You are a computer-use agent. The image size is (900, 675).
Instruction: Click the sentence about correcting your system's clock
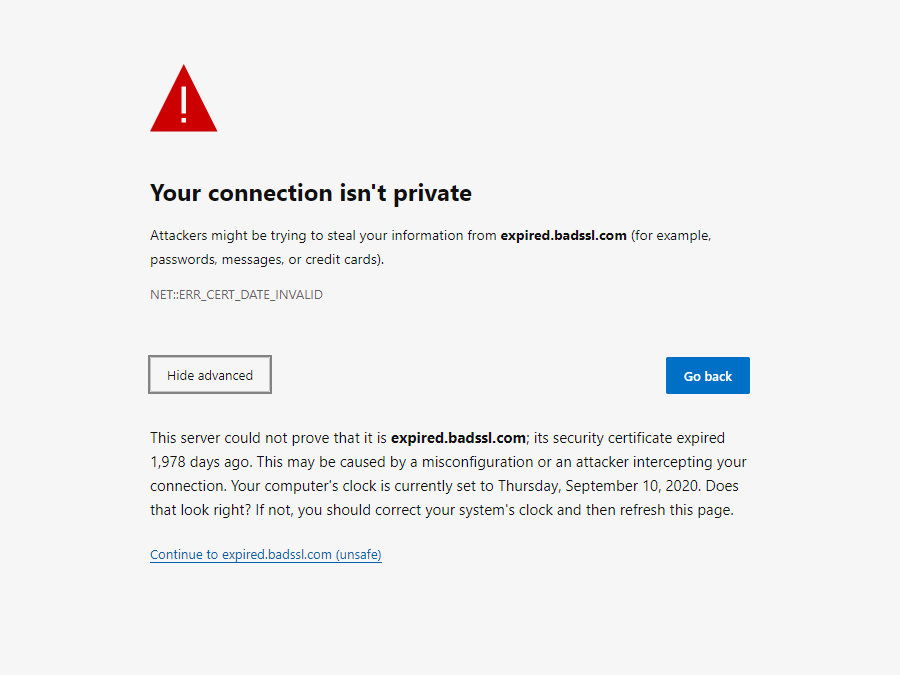(440, 509)
